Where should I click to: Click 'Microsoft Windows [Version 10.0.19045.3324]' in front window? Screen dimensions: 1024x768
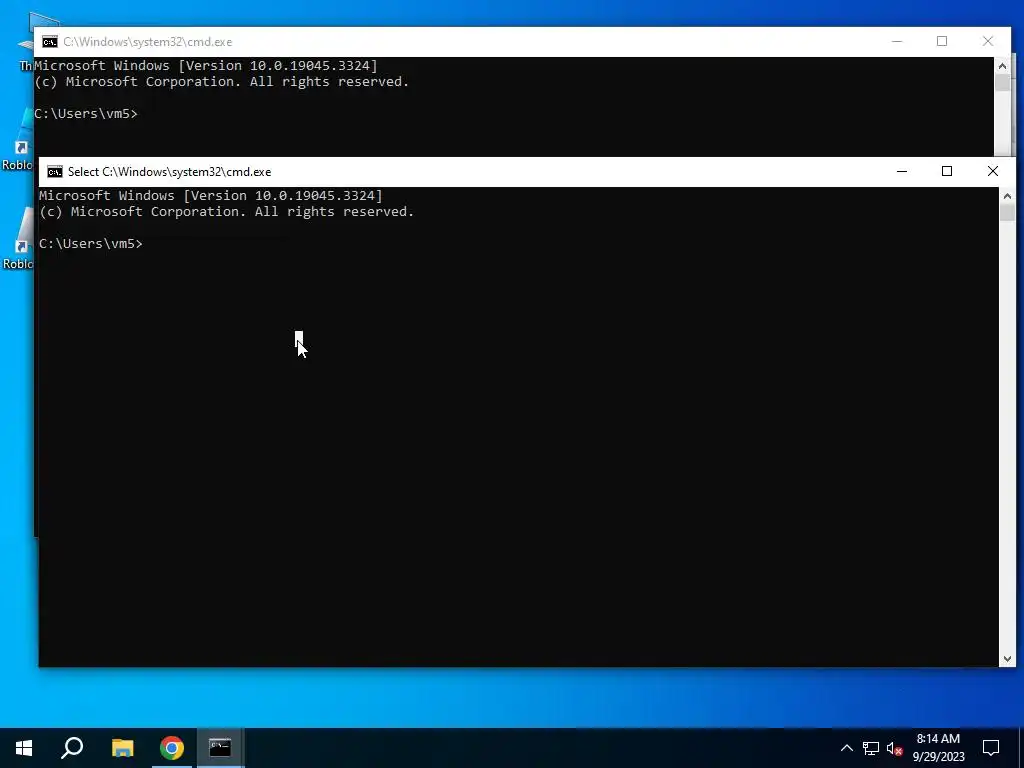(x=211, y=195)
